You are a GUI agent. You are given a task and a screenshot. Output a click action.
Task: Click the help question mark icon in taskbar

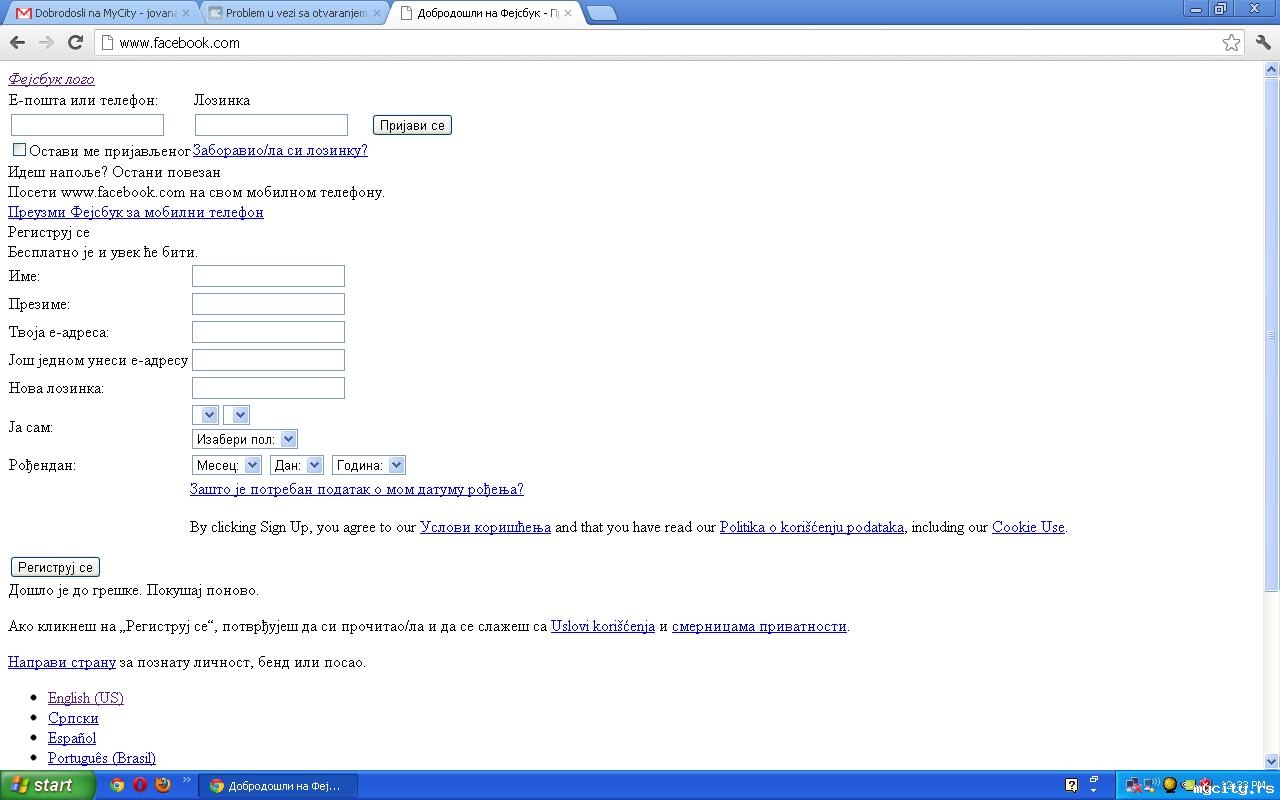coord(1072,785)
